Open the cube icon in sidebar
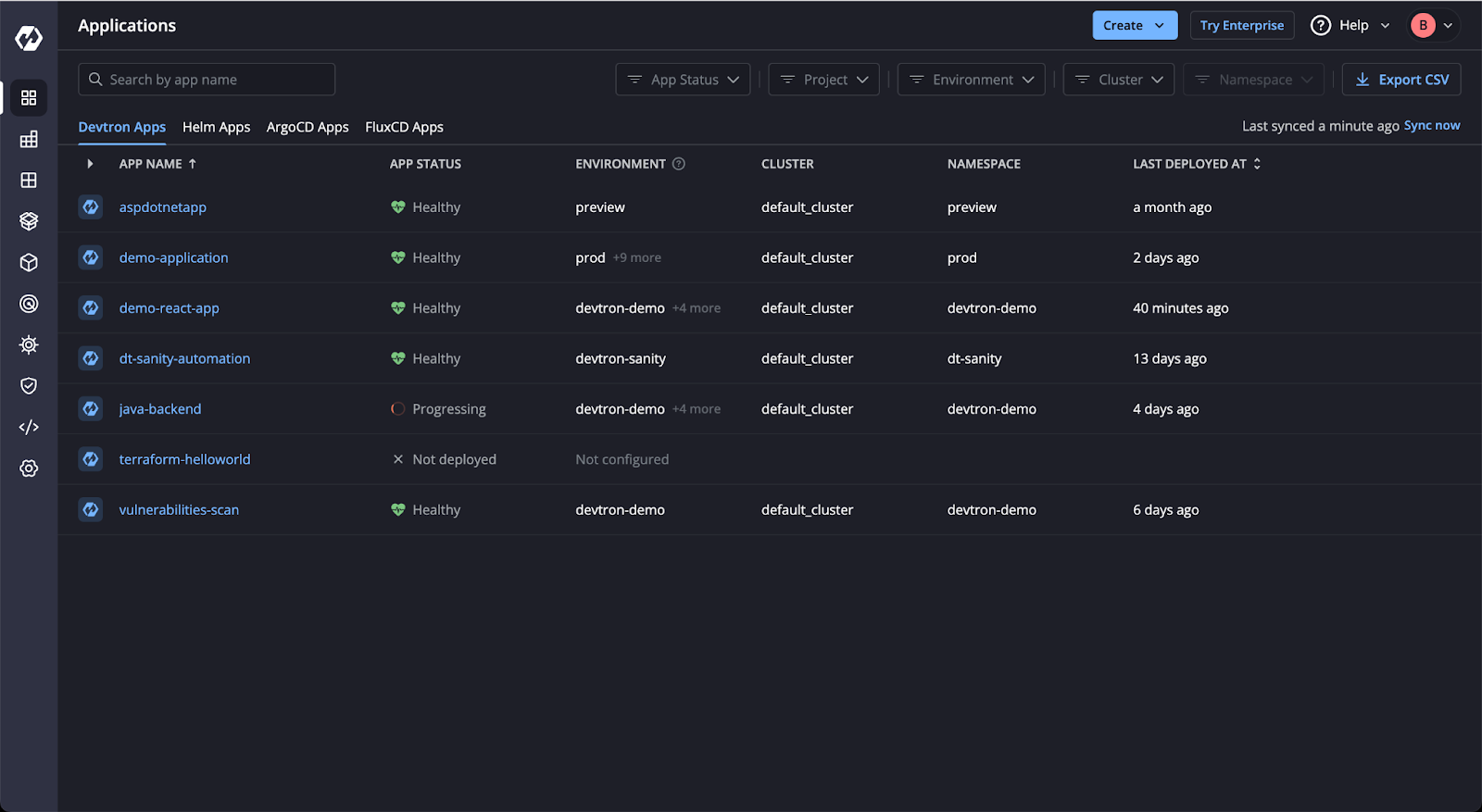Screen dimensions: 1482x812 tap(29, 262)
